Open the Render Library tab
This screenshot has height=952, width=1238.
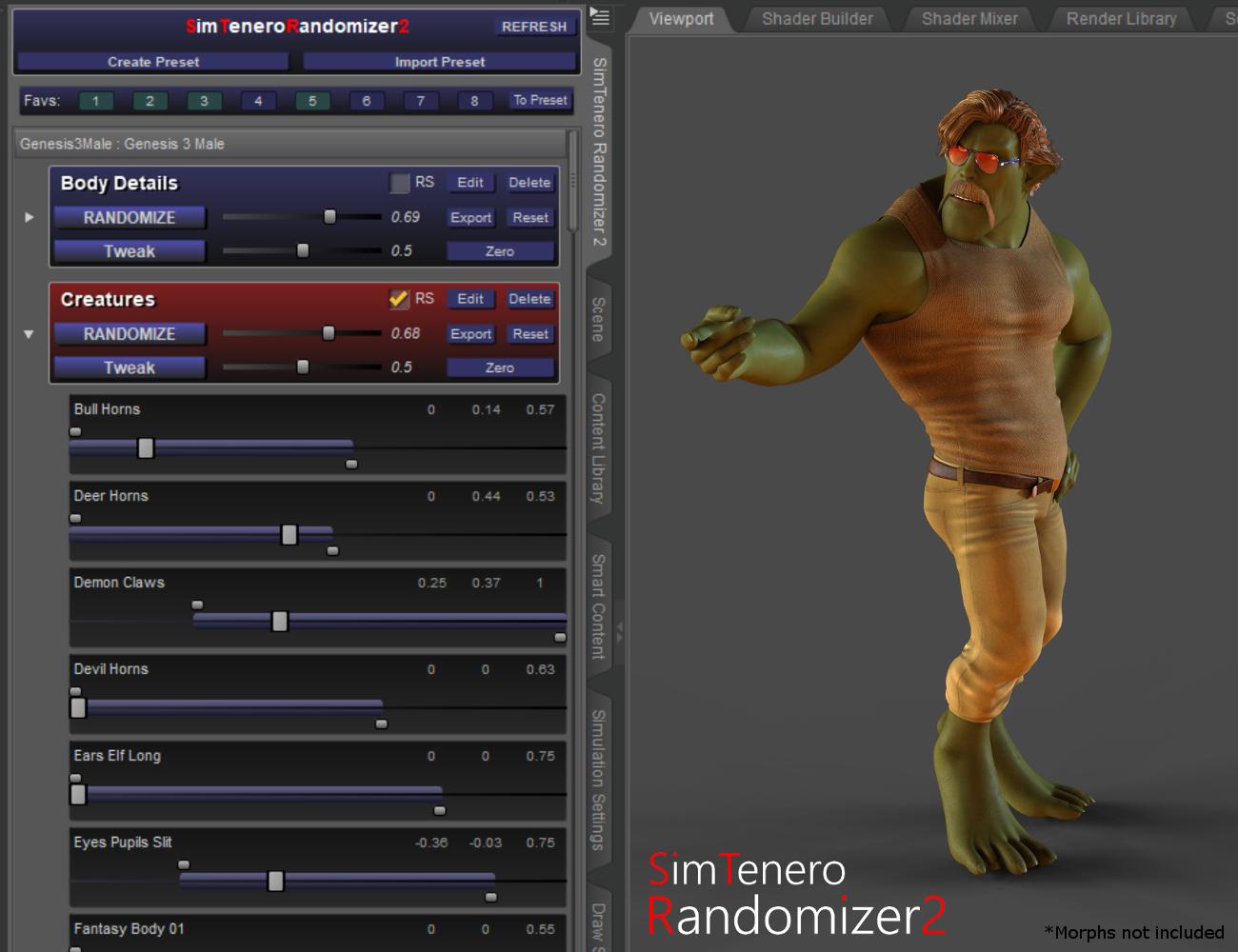[x=1121, y=18]
